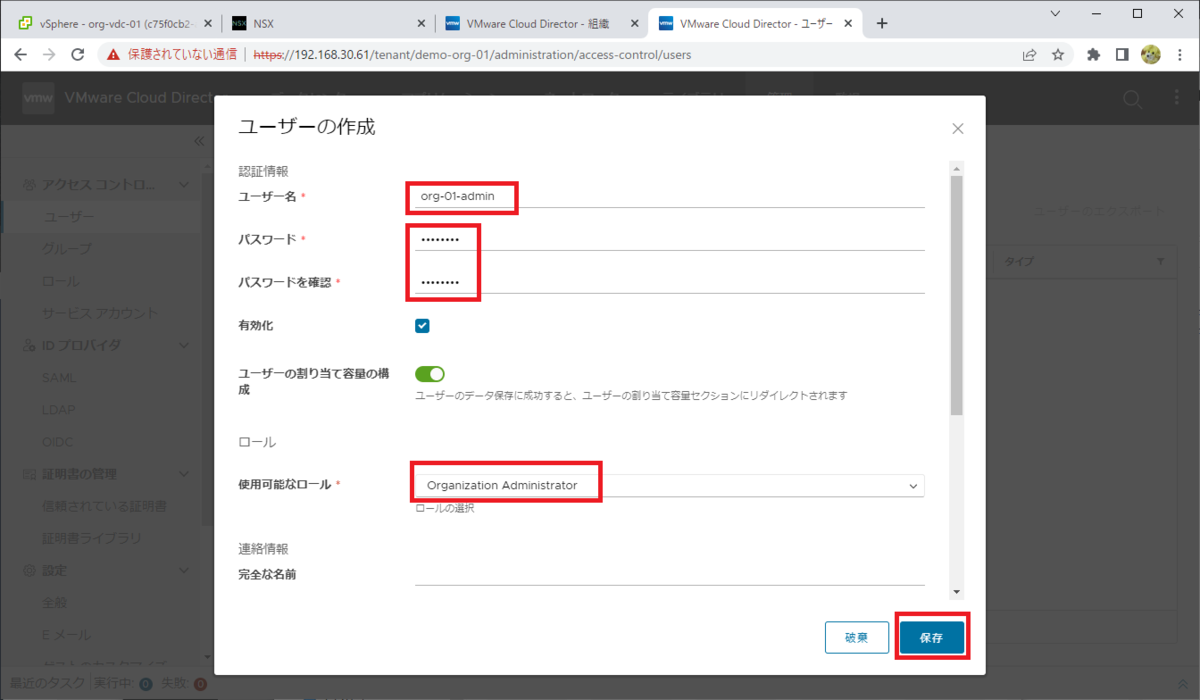Open a new browser tab with plus
Viewport: 1200px width, 700px height.
881,23
